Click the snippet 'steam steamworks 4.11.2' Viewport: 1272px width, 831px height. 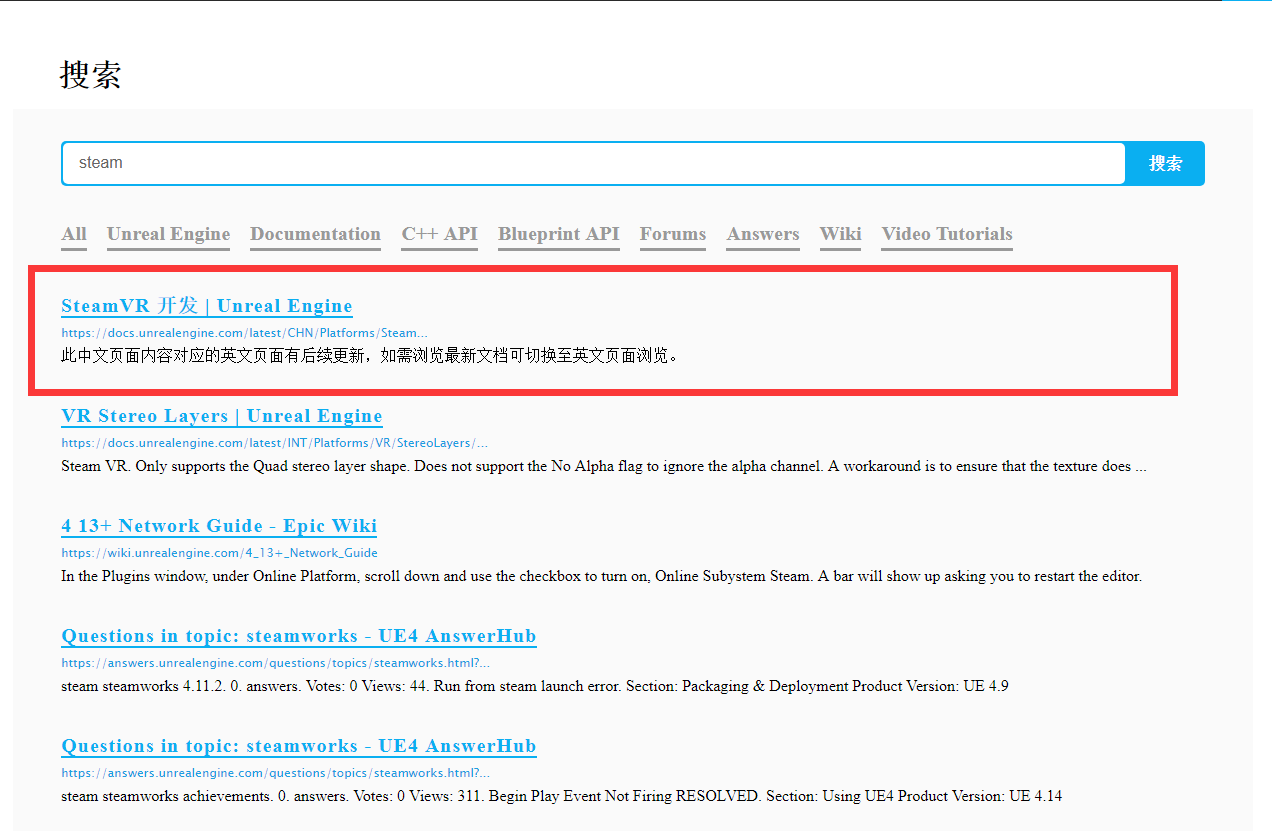point(534,686)
